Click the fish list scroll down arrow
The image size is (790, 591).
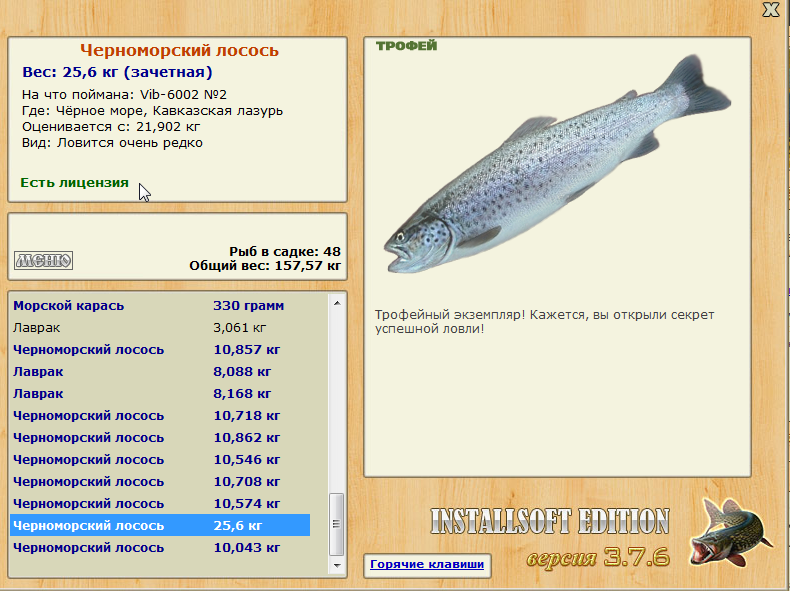click(337, 565)
